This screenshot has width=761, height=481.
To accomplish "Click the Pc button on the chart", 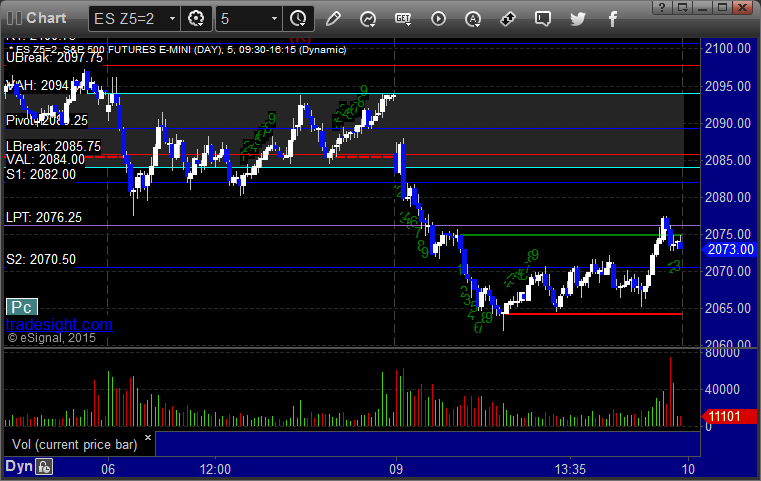I will tap(22, 307).
